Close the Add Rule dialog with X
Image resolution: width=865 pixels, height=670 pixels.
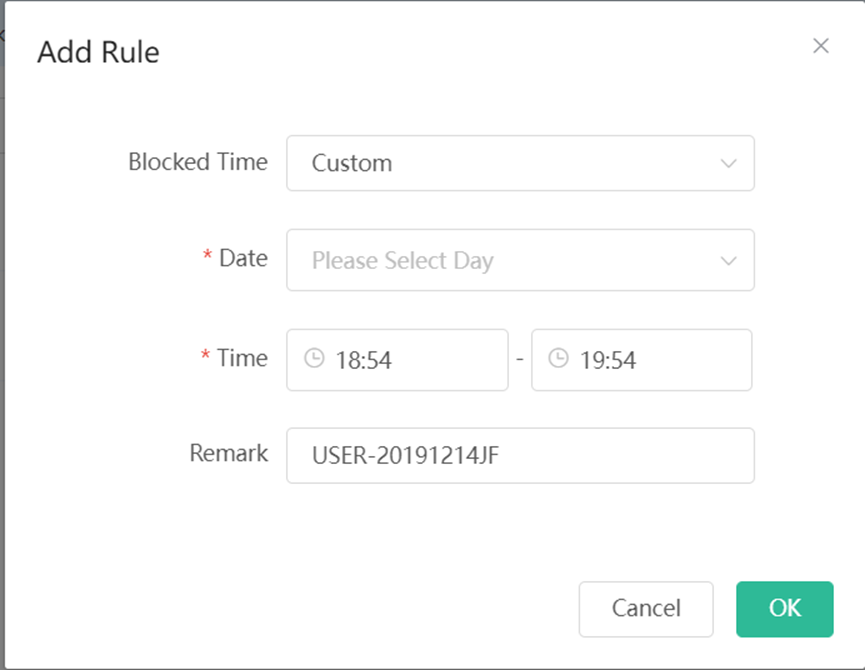click(821, 46)
